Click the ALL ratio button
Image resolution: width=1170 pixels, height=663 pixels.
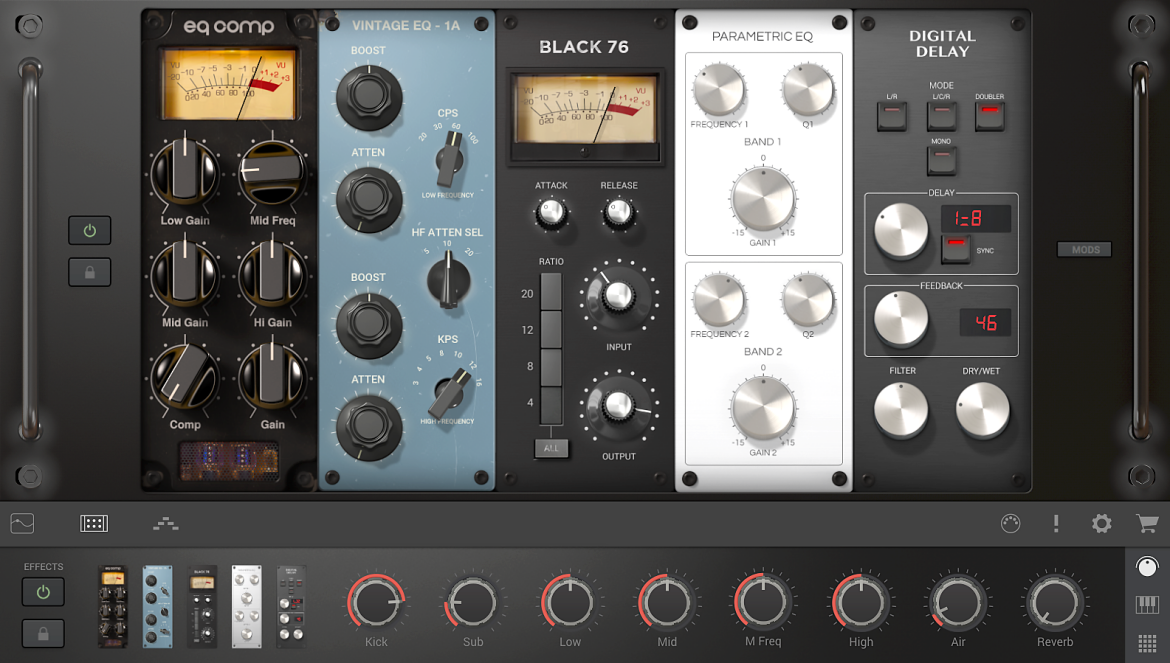tap(551, 448)
